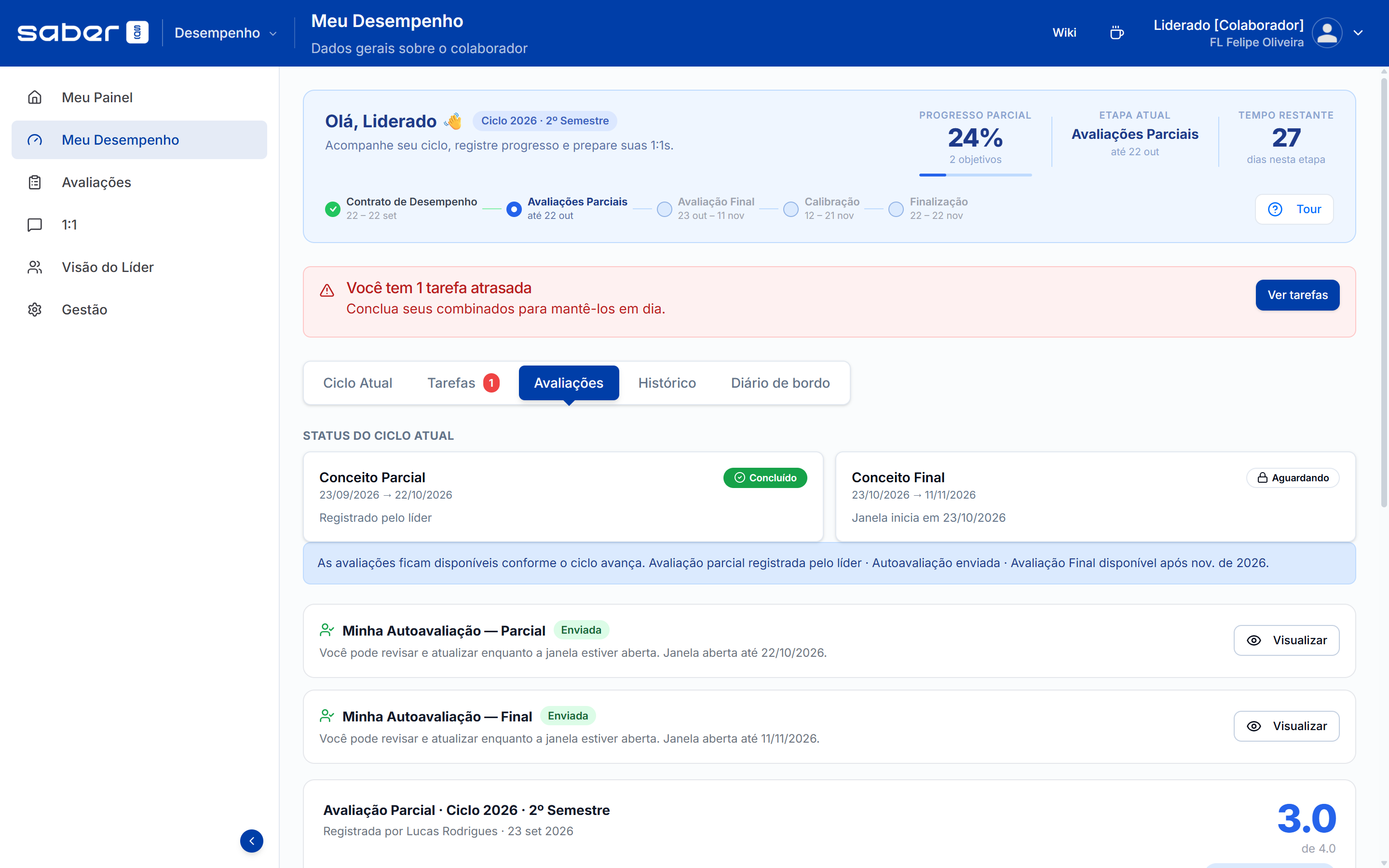1389x868 pixels.
Task: Open the Diário de bordo tab
Action: 780,383
